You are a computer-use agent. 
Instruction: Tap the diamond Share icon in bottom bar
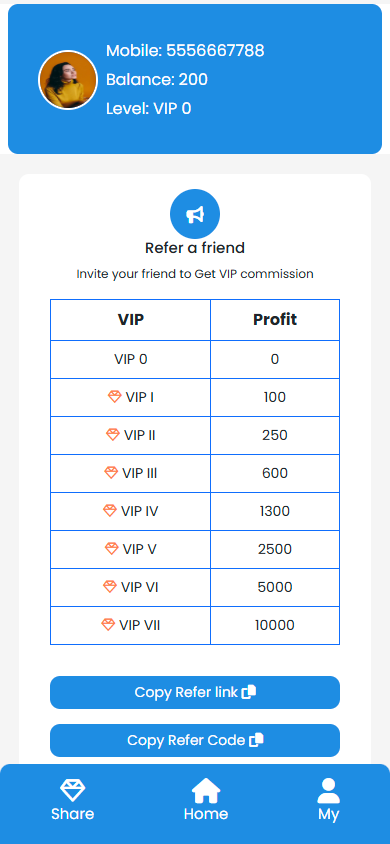click(72, 790)
